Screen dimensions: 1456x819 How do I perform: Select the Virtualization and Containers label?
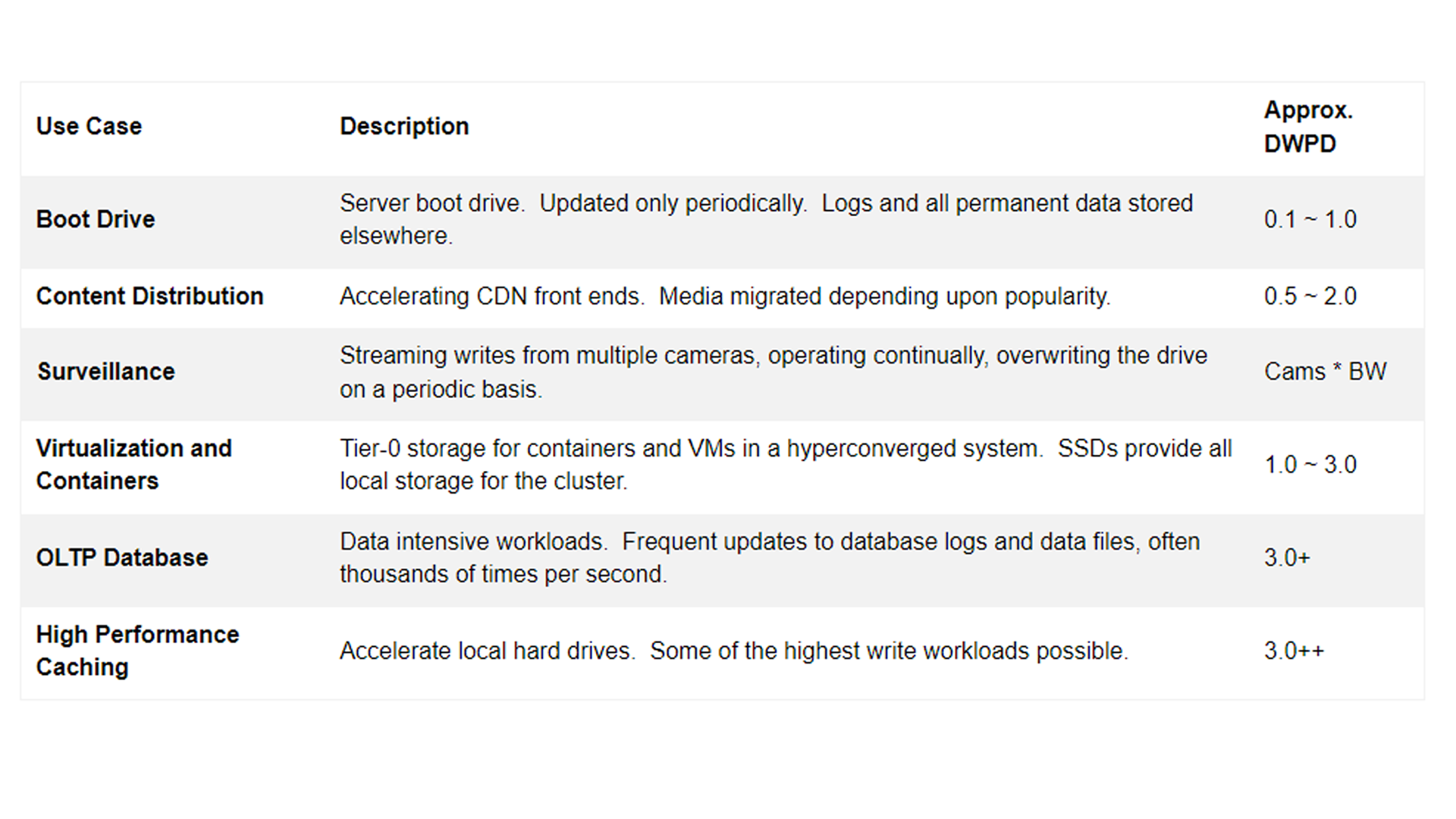pos(133,464)
